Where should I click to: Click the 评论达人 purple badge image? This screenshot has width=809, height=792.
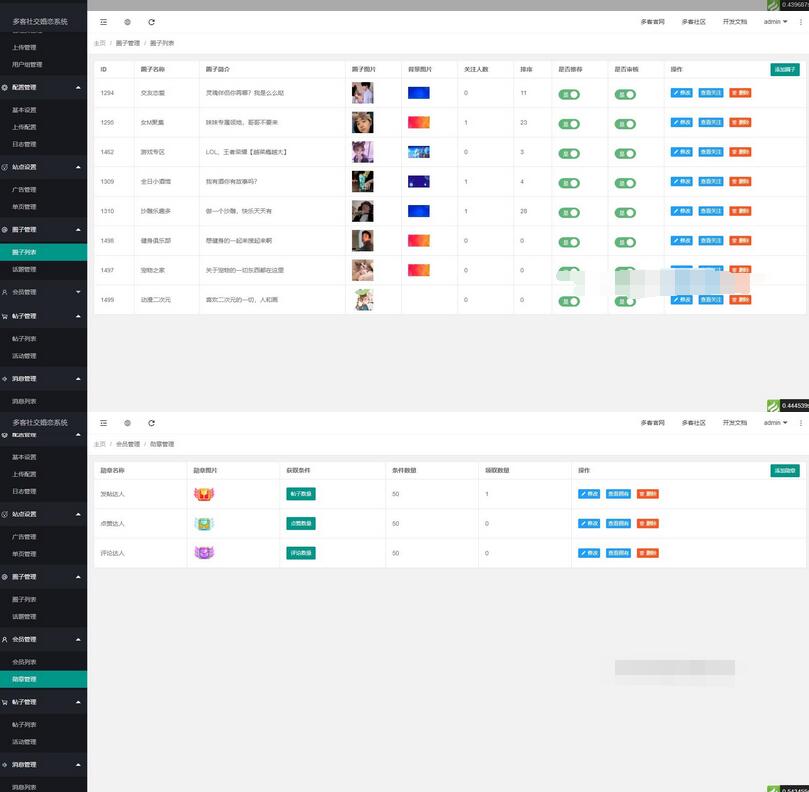(204, 552)
